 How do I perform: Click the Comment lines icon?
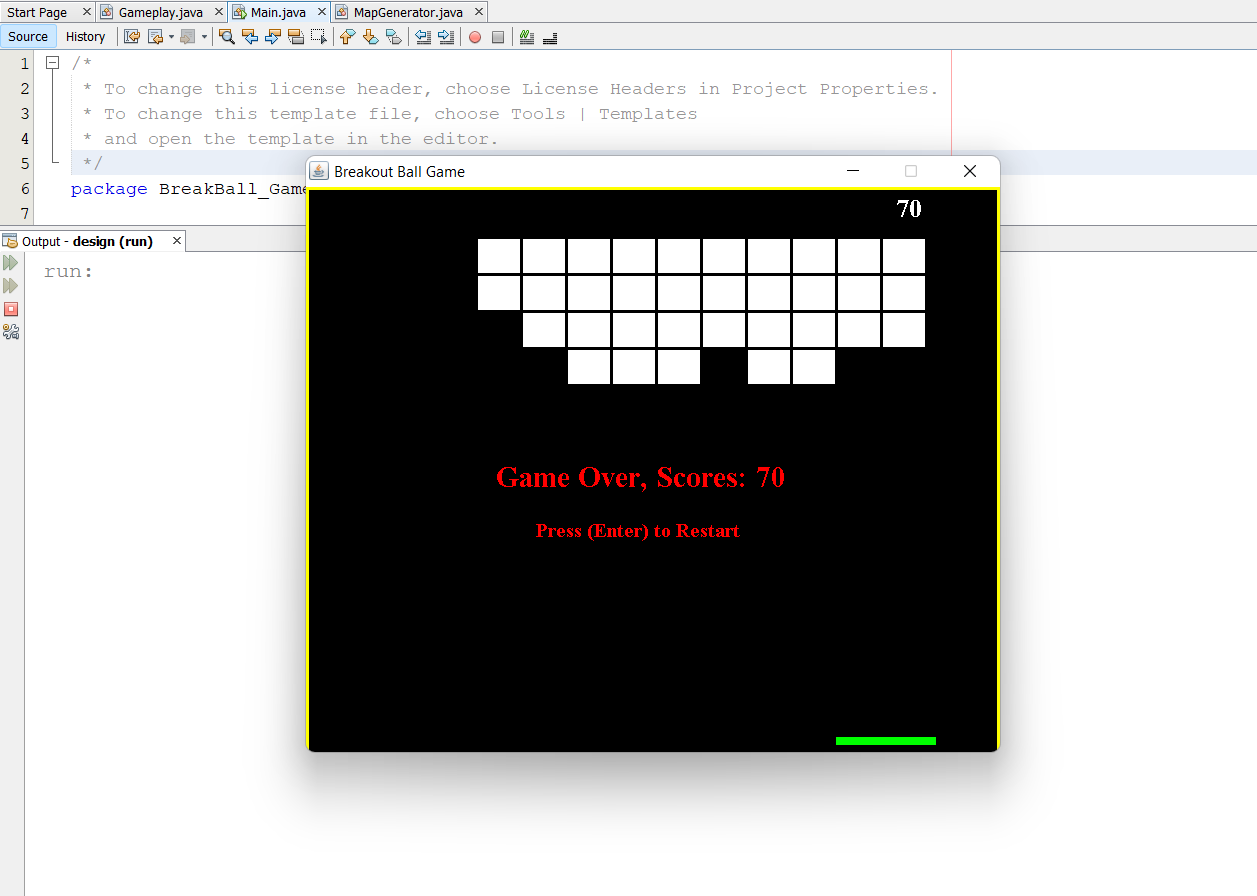click(527, 37)
